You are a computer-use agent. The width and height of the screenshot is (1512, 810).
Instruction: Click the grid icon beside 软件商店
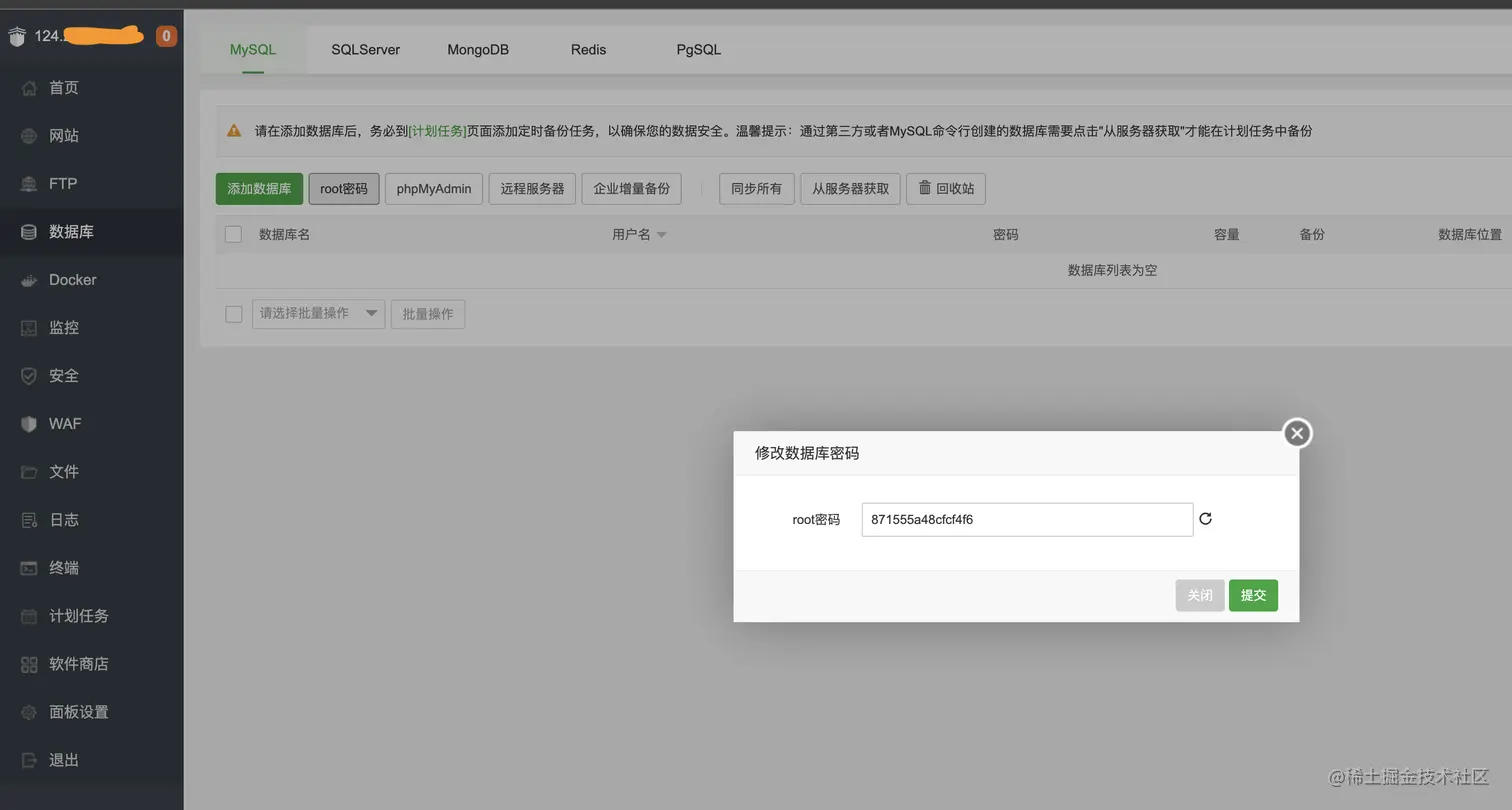tap(29, 664)
